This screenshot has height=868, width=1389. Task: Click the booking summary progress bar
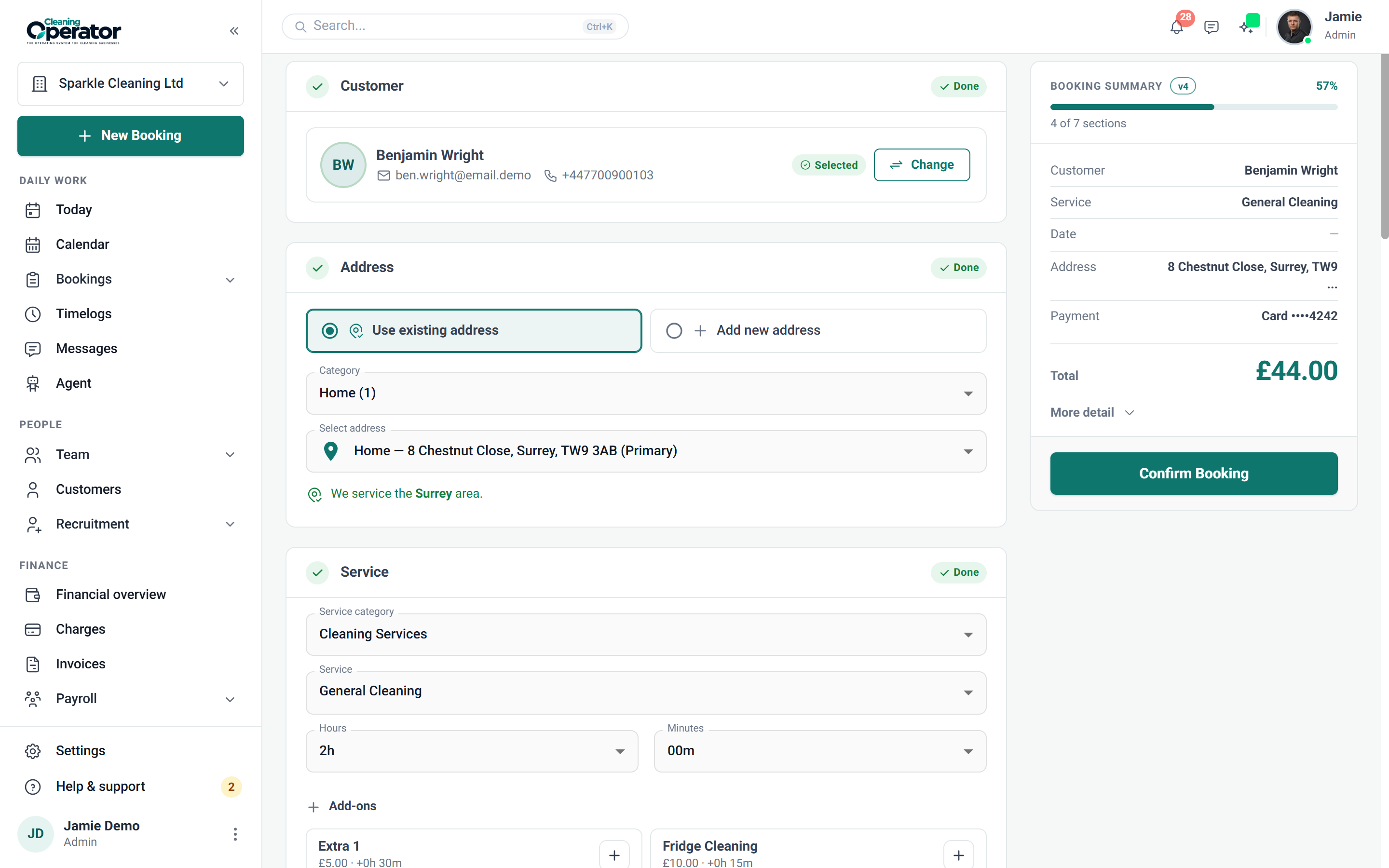click(x=1194, y=108)
